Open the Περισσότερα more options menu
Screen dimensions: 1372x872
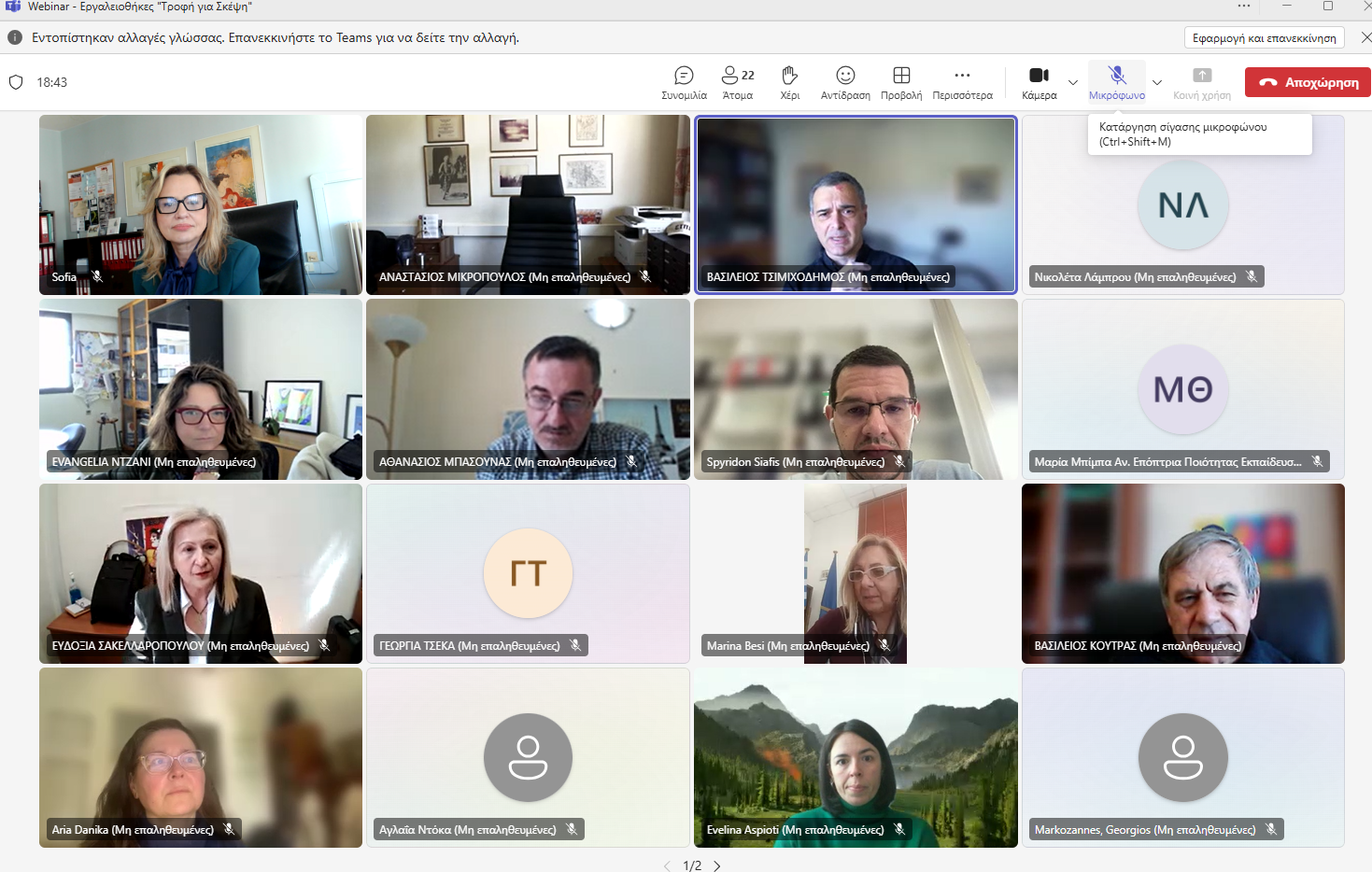click(962, 82)
